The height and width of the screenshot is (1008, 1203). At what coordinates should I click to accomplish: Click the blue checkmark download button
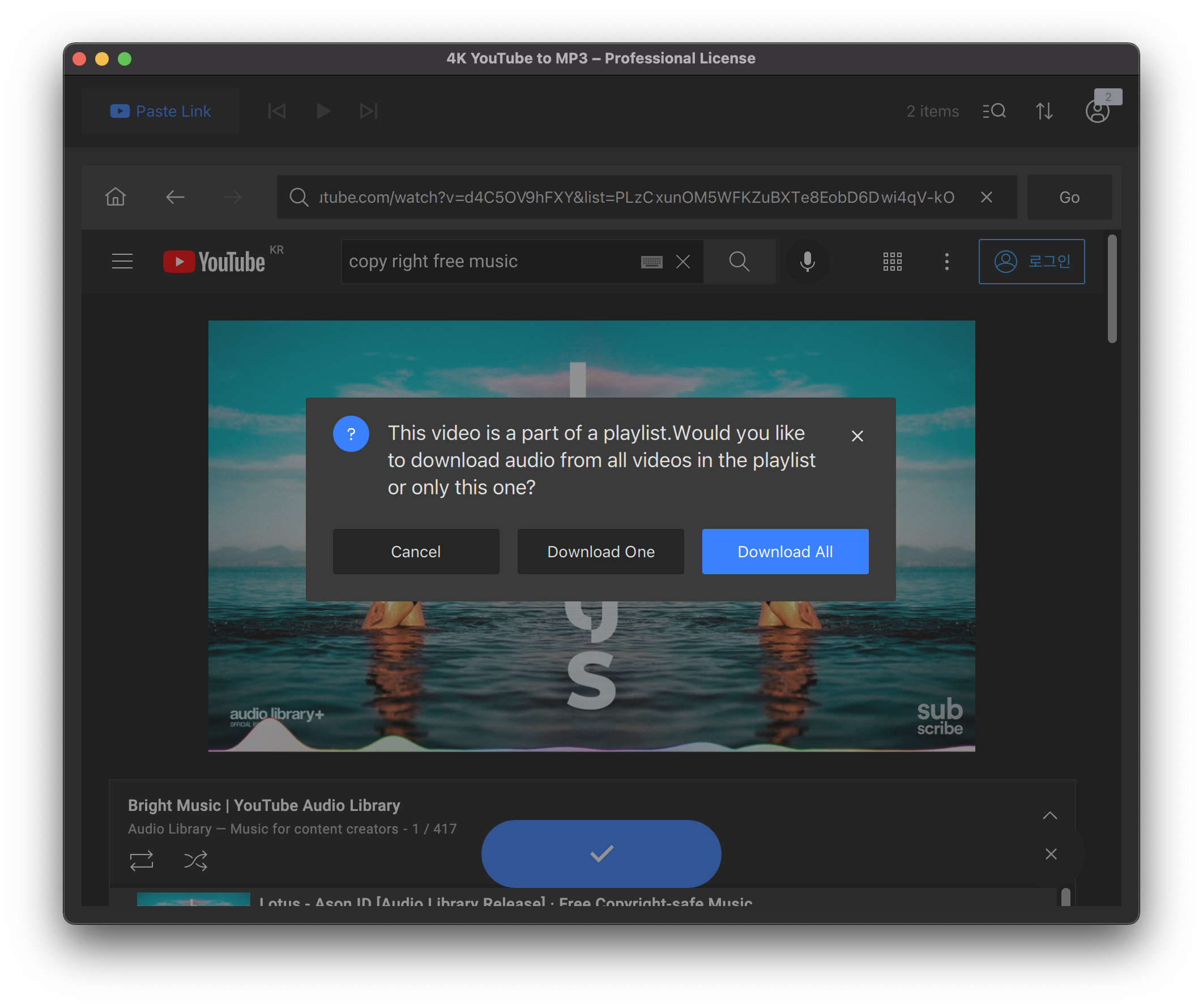tap(601, 853)
